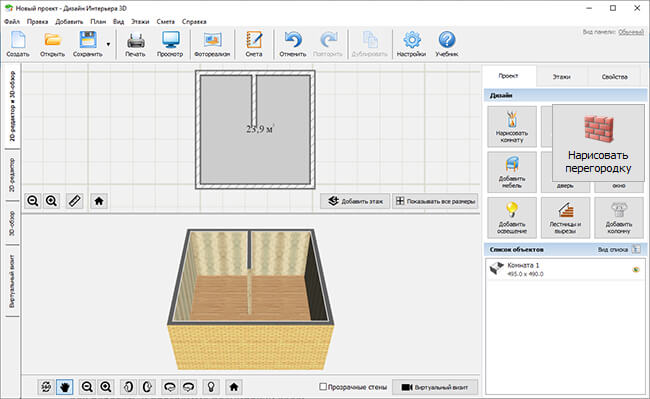Click Добавить колонну button
Screen dimensions: 650x399
point(619,218)
